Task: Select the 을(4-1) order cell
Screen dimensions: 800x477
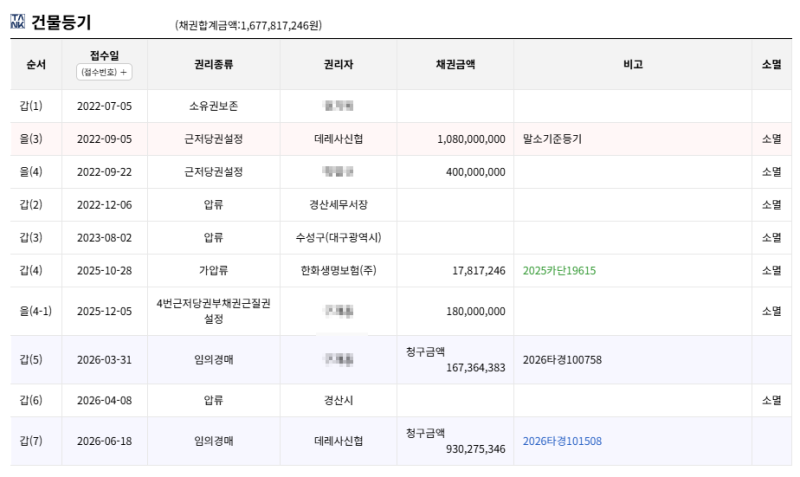Action: click(36, 311)
